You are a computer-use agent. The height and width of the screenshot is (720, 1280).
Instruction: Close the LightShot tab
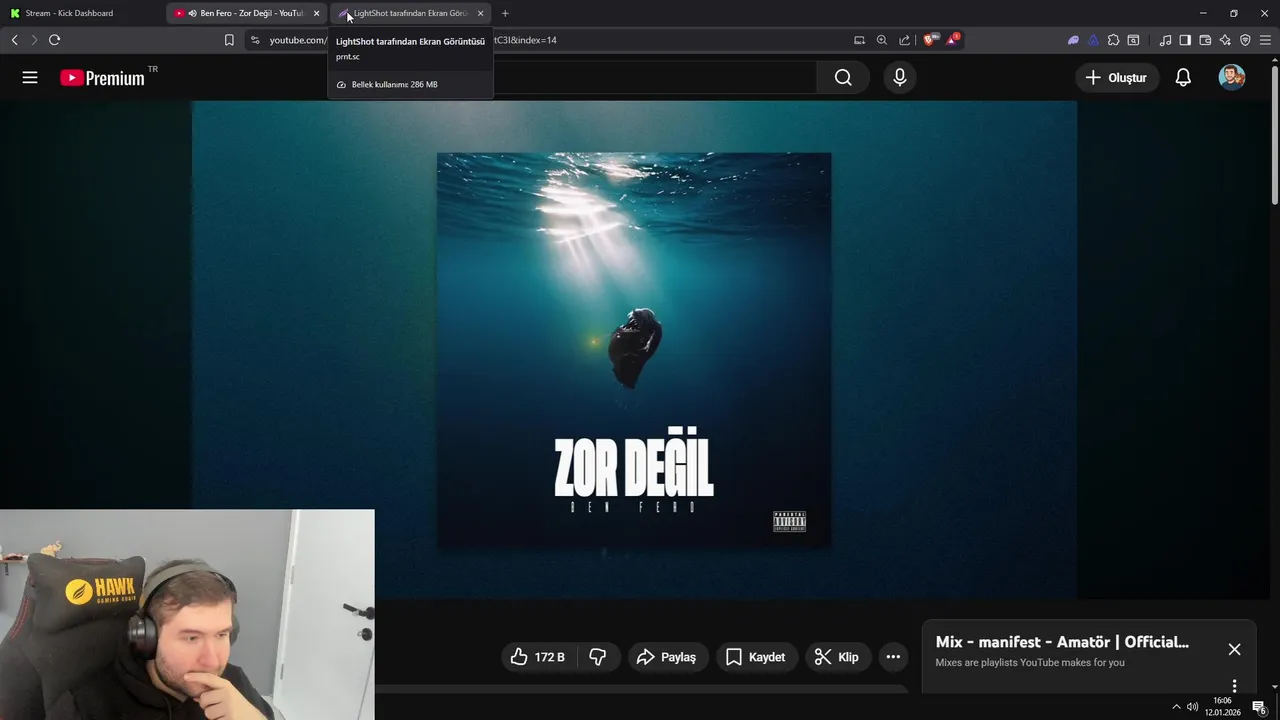click(x=481, y=13)
